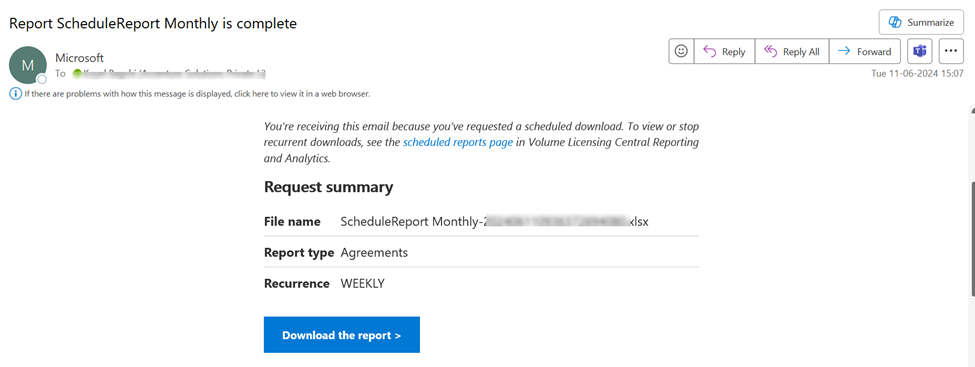Click the Request summary heading
Image resolution: width=975 pixels, height=367 pixels.
pos(328,187)
